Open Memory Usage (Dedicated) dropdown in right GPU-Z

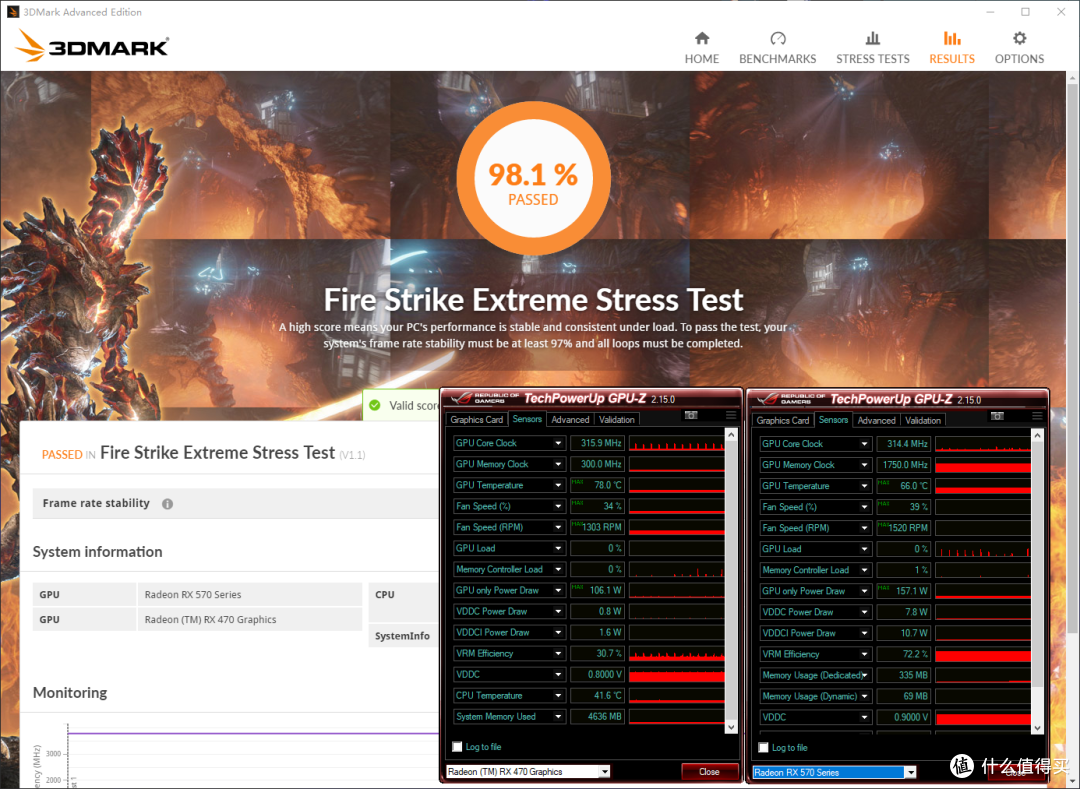[864, 675]
